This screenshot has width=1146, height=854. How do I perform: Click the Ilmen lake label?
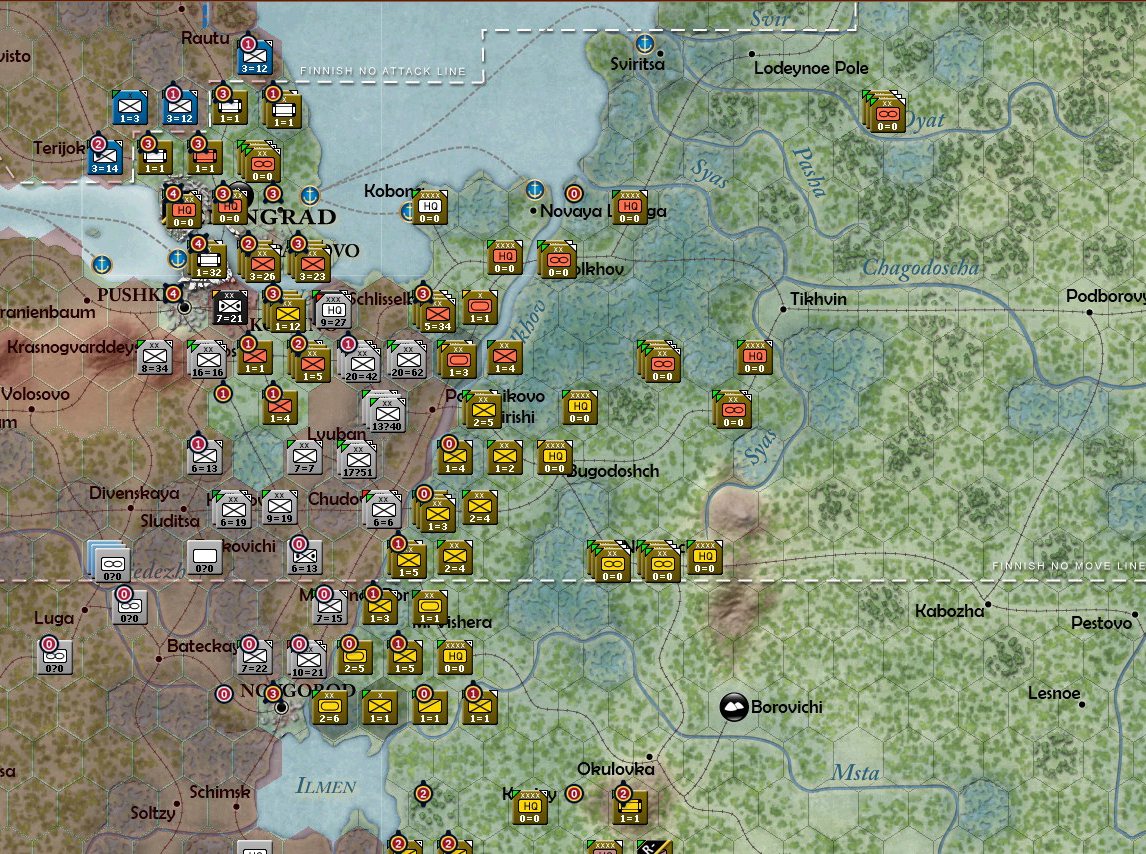click(326, 787)
